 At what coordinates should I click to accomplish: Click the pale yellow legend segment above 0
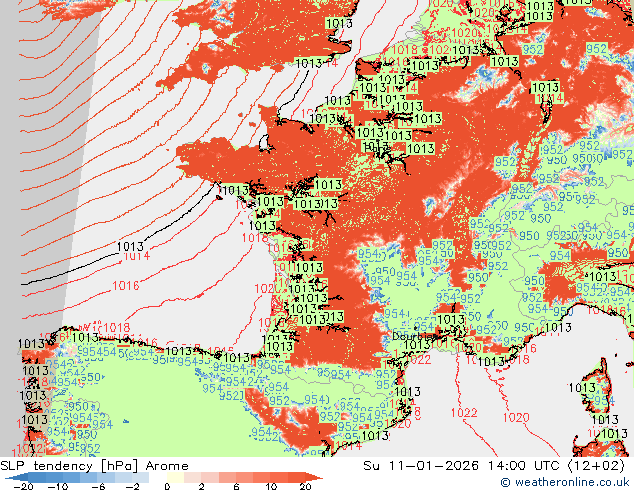point(175,478)
